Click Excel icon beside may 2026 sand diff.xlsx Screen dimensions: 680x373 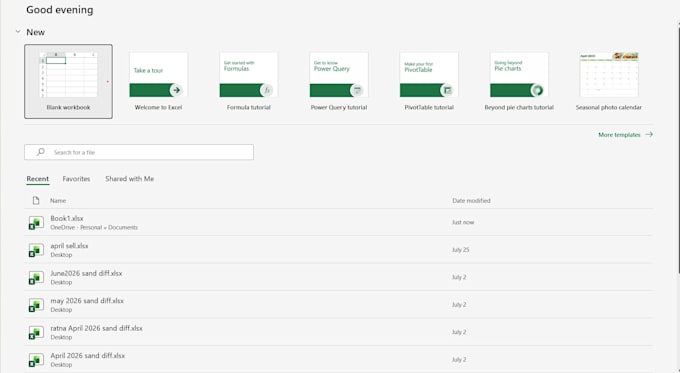point(36,305)
